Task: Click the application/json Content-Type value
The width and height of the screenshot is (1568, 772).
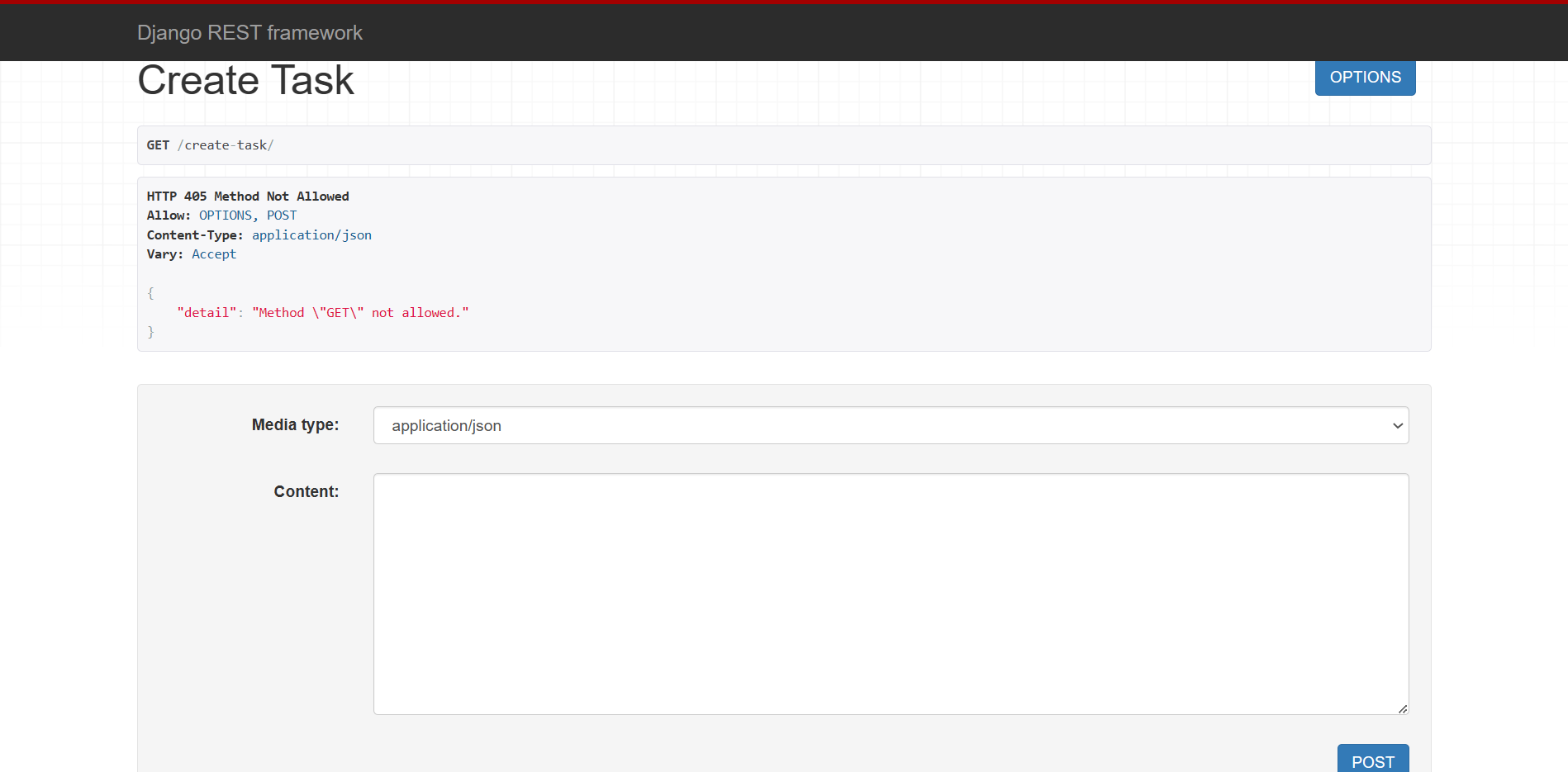Action: coord(311,234)
